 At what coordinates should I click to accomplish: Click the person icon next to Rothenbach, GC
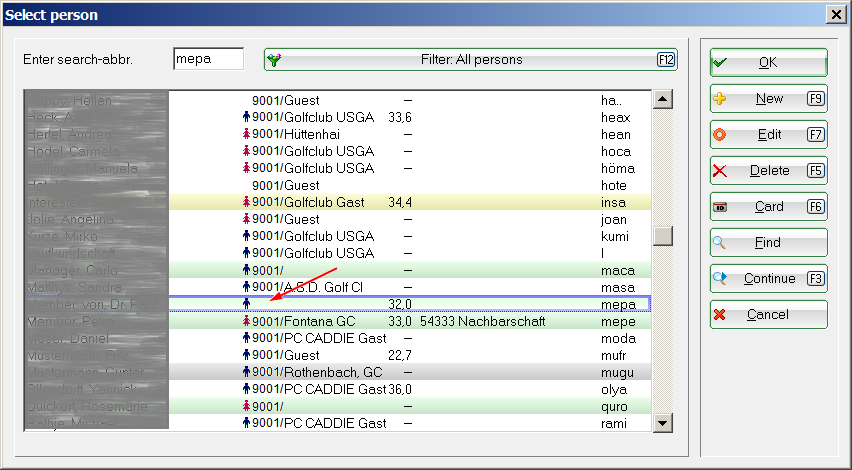[246, 372]
